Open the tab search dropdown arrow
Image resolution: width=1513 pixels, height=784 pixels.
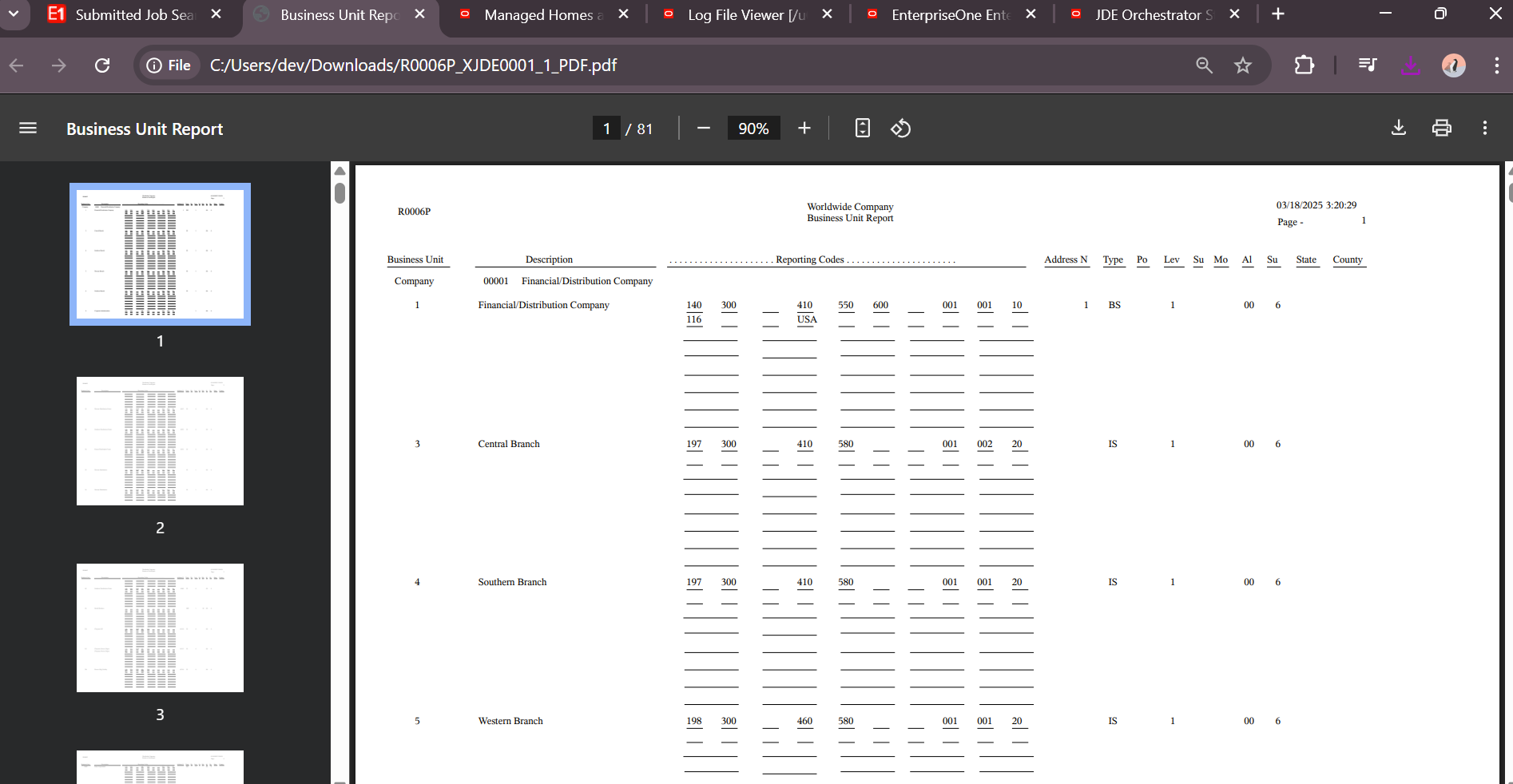tap(14, 14)
